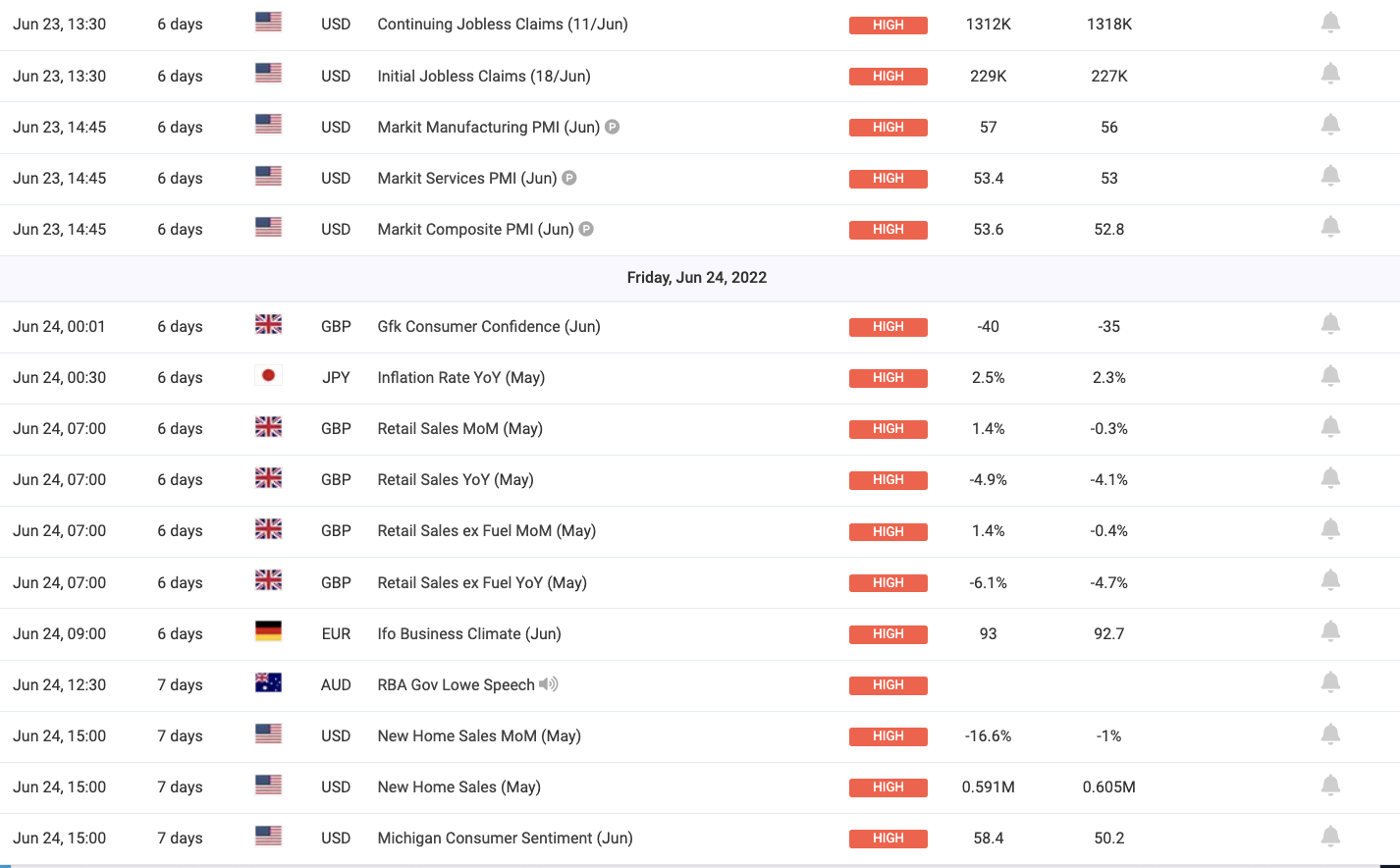Click the P badge after Markit Composite PMI
Image resolution: width=1400 pixels, height=868 pixels.
click(x=586, y=229)
